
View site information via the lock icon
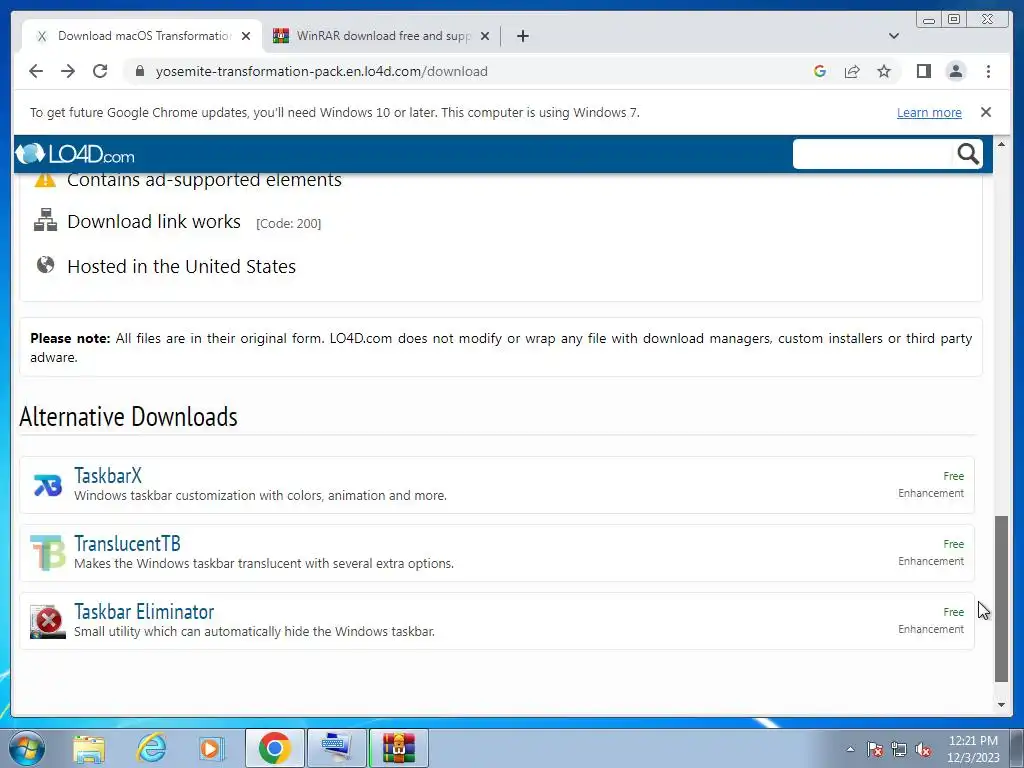tap(139, 71)
